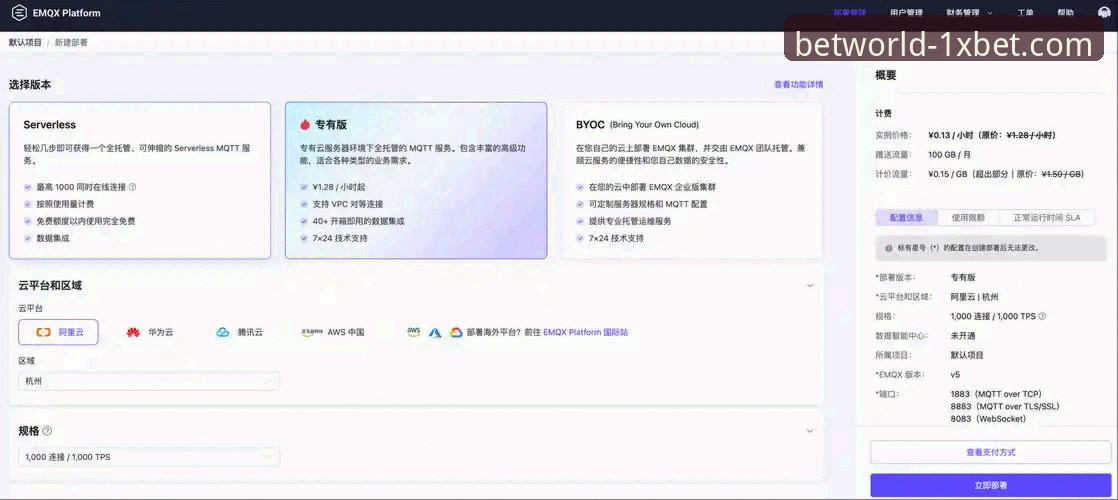
Task: Click the help icon next to 最高 1000 同时在线连接
Action: [x=133, y=187]
